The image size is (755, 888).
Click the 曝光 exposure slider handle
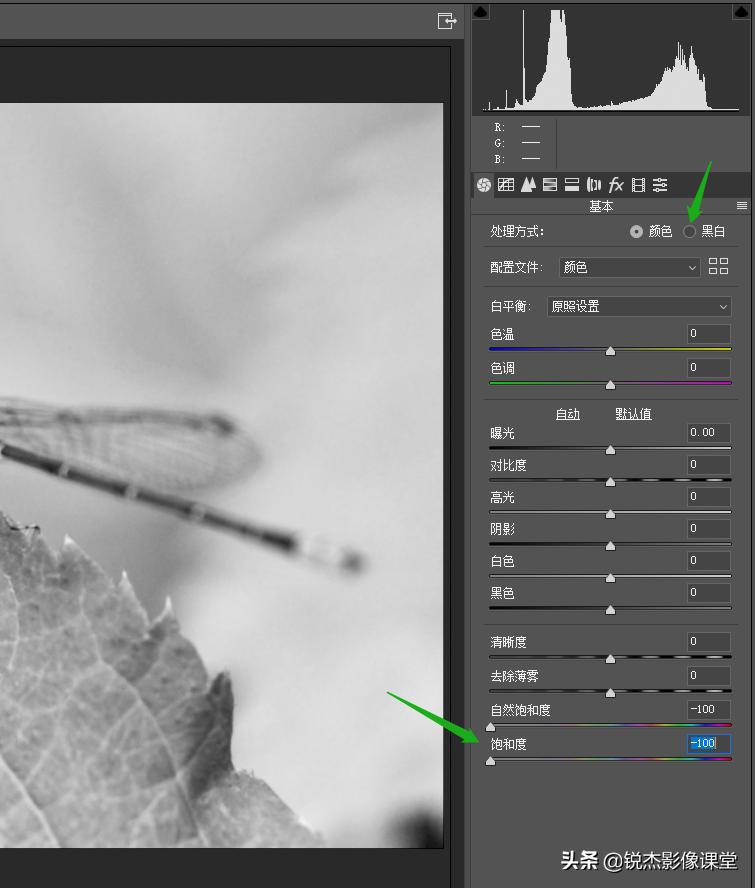[x=610, y=450]
